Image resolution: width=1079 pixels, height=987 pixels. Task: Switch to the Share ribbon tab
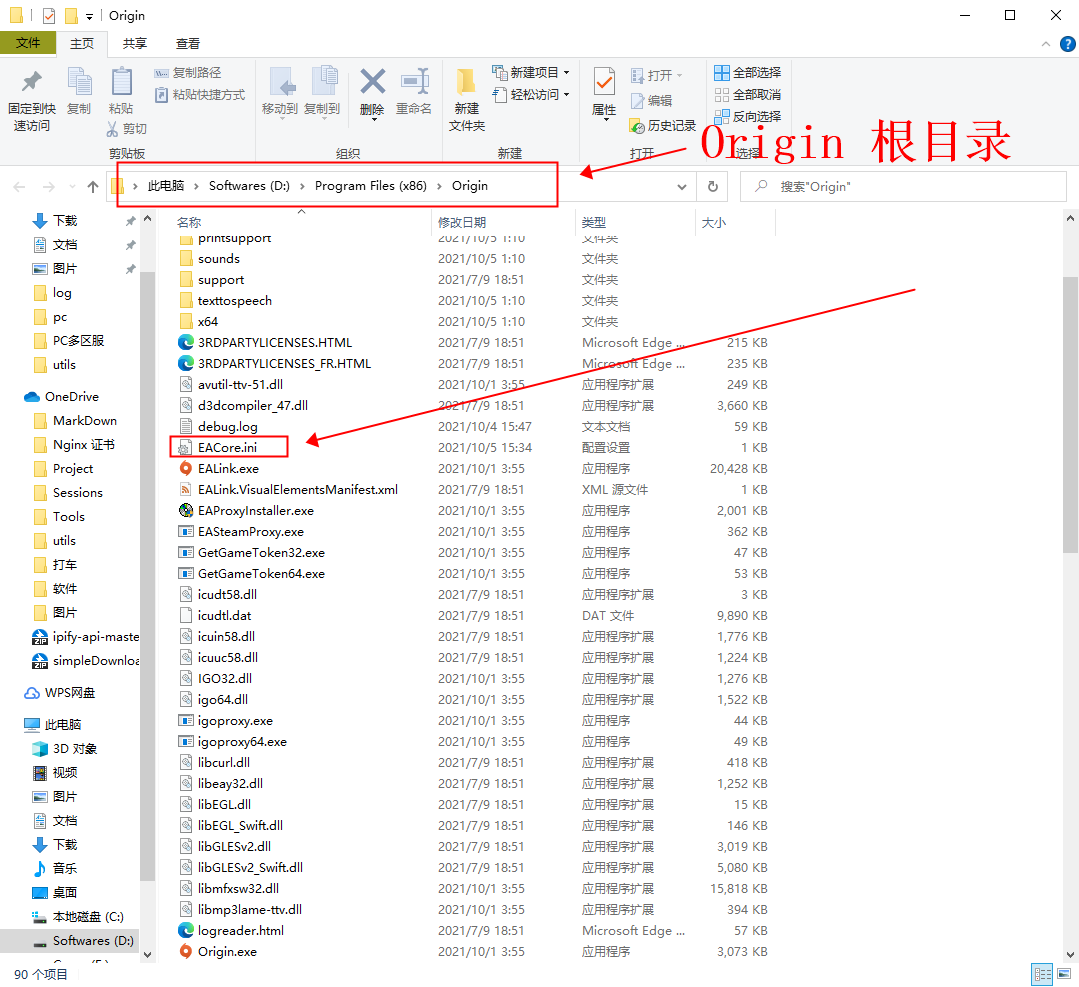coord(135,43)
